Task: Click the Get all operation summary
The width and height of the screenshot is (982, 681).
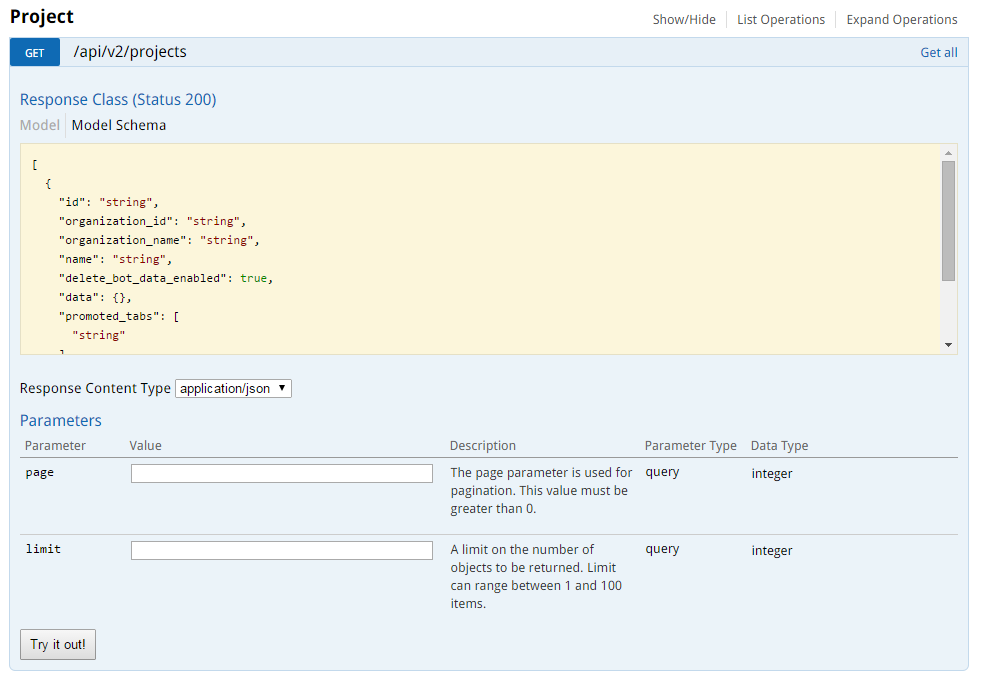Action: 938,53
